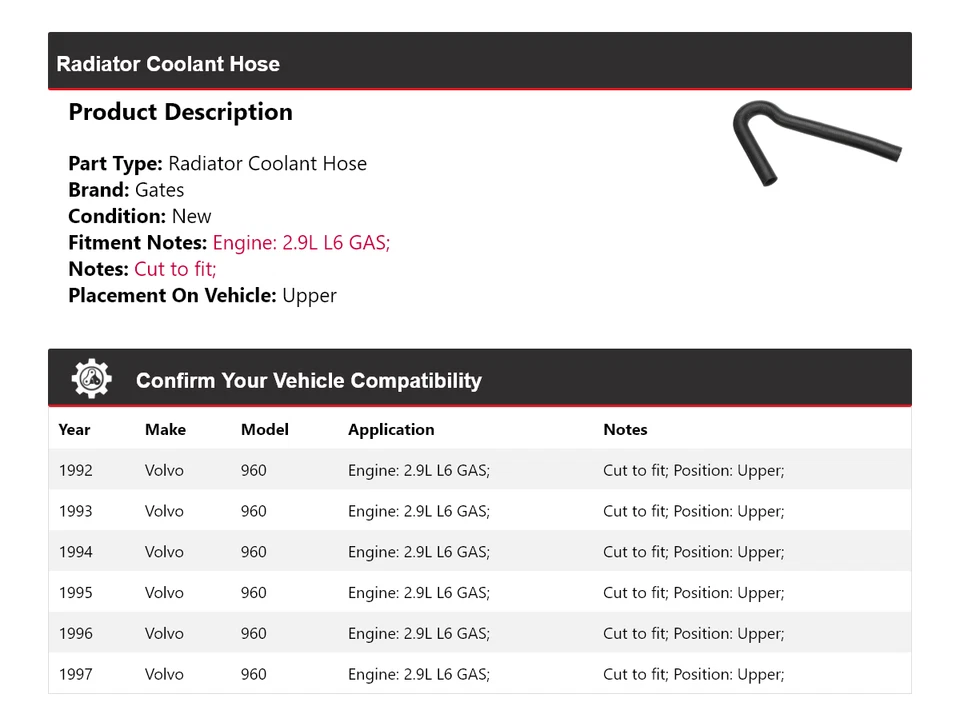
Task: Click the 1996 row's Cut to fit notes
Action: tap(693, 634)
